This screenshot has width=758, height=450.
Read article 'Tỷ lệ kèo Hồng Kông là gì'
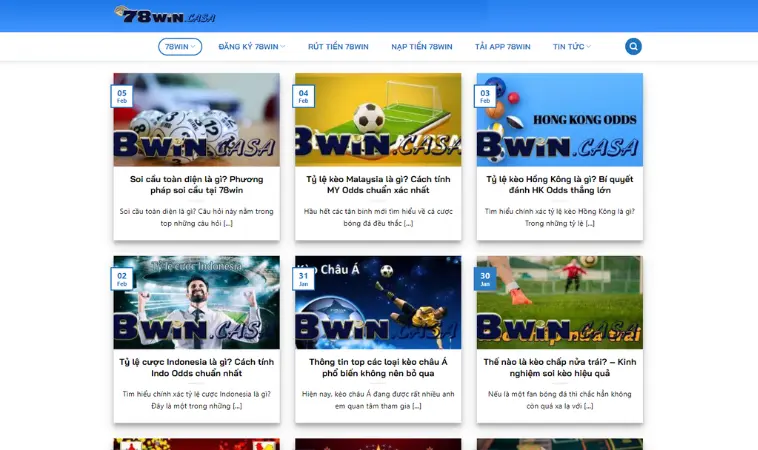pos(560,184)
